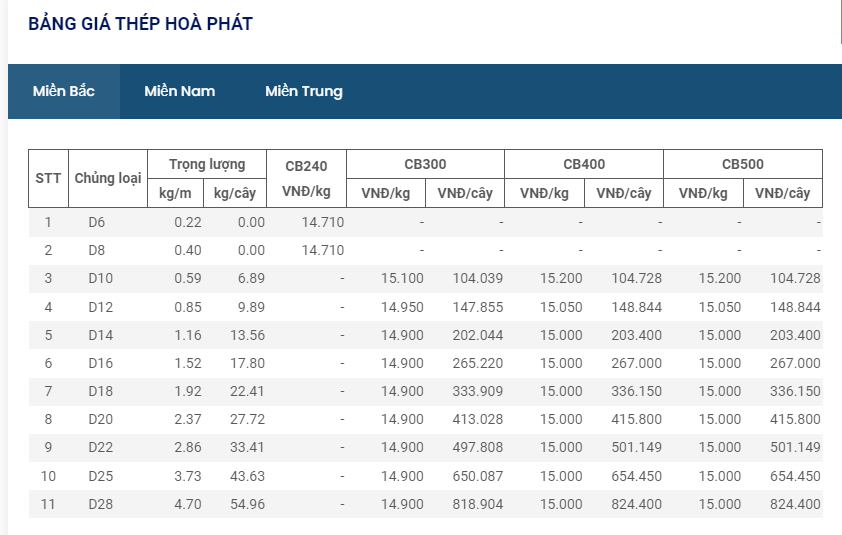Click the 33.41 kg/cây weight value
The image size is (842, 535).
pos(248,447)
